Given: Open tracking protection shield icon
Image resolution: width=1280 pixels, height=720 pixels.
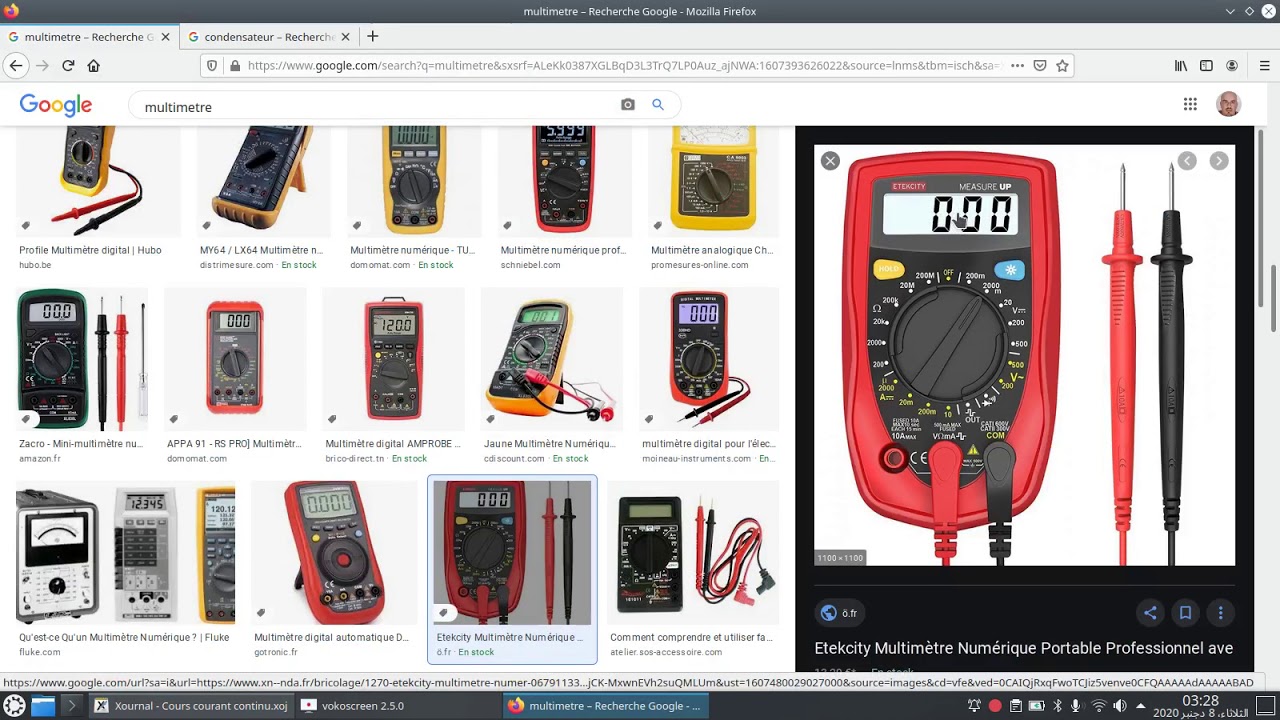Looking at the screenshot, I should click(212, 65).
